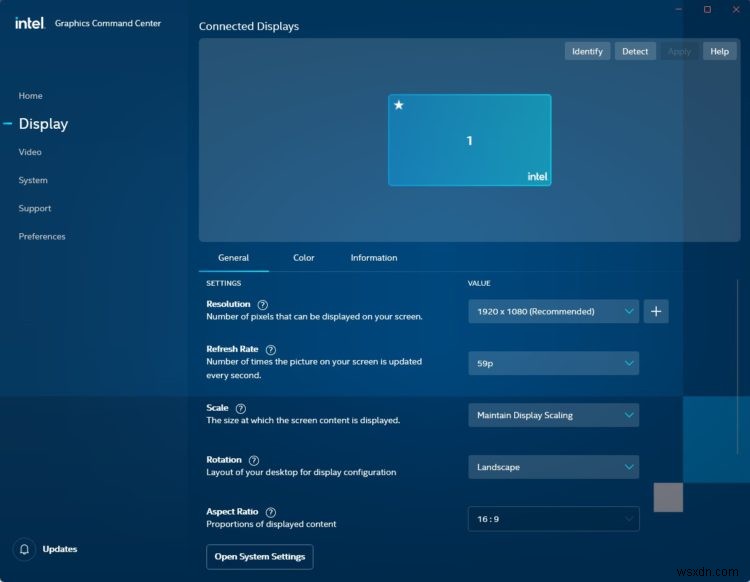Minimize the Graphics Command Center window
The height and width of the screenshot is (582, 750).
pos(679,10)
